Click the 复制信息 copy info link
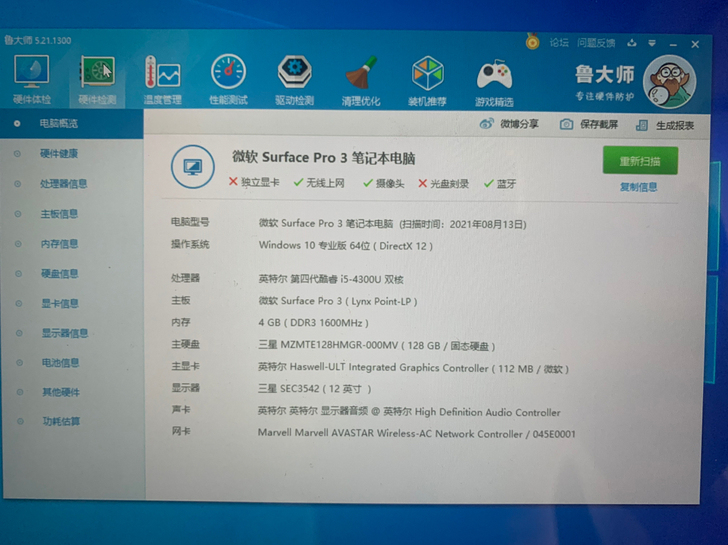 (x=638, y=187)
